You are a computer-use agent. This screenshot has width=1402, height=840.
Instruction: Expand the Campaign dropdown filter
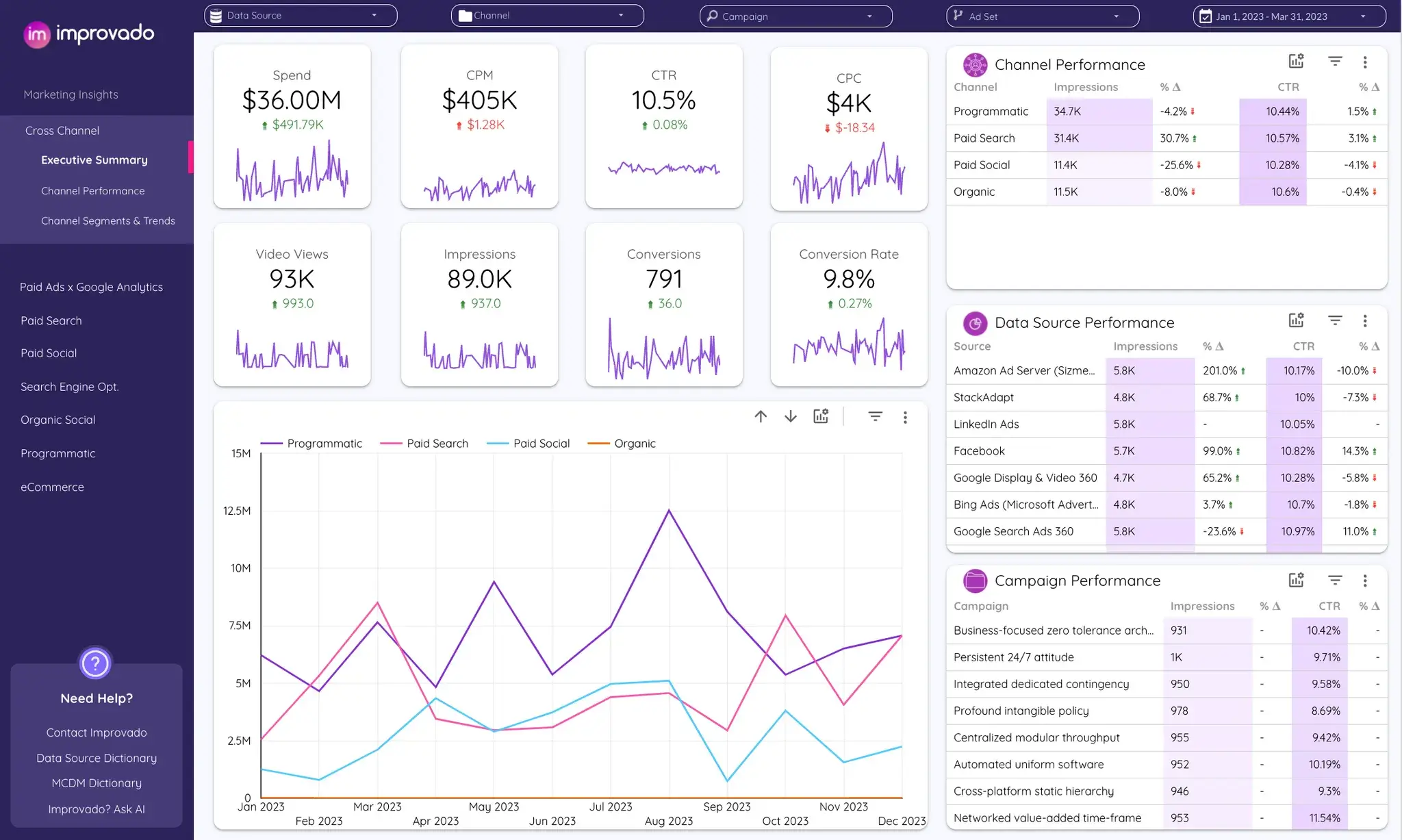(x=795, y=16)
